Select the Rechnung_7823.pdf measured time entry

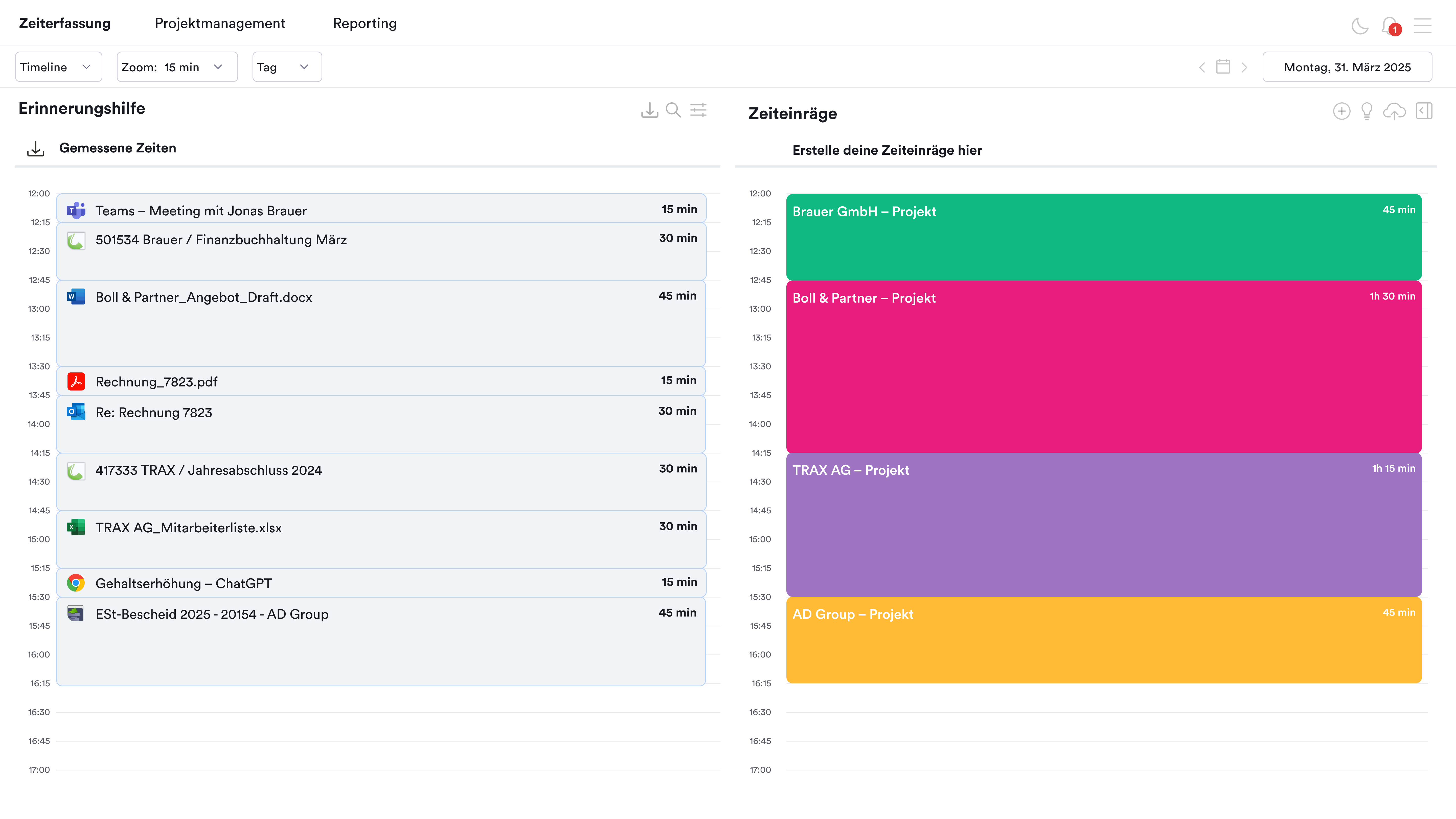(381, 381)
